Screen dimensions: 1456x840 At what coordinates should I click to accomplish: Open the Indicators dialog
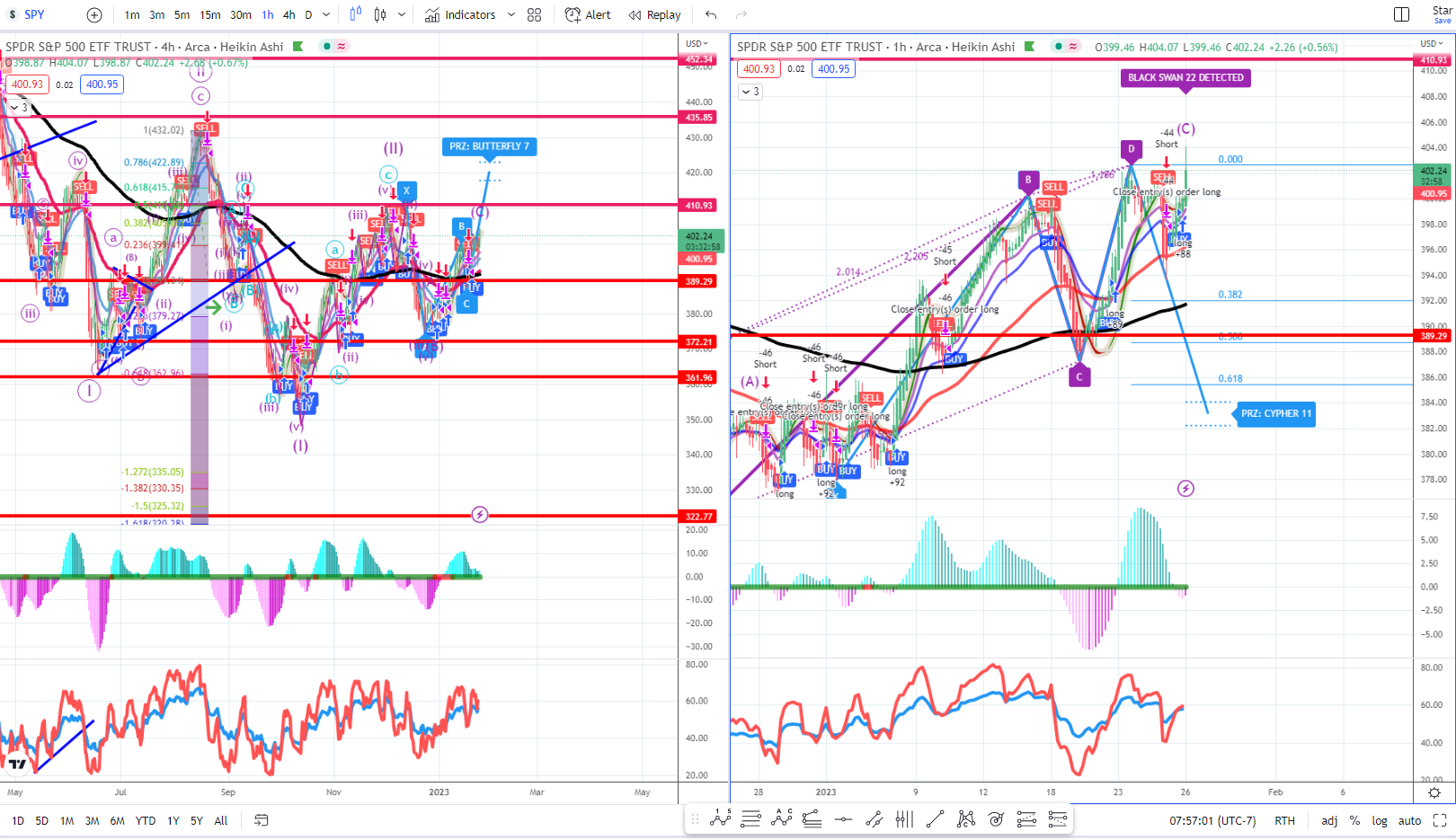tap(460, 14)
